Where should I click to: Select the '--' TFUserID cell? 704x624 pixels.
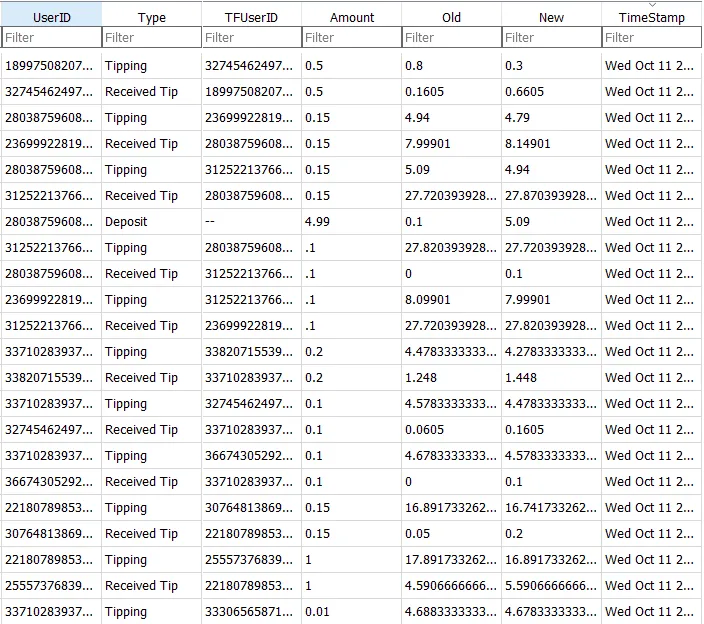(x=251, y=221)
